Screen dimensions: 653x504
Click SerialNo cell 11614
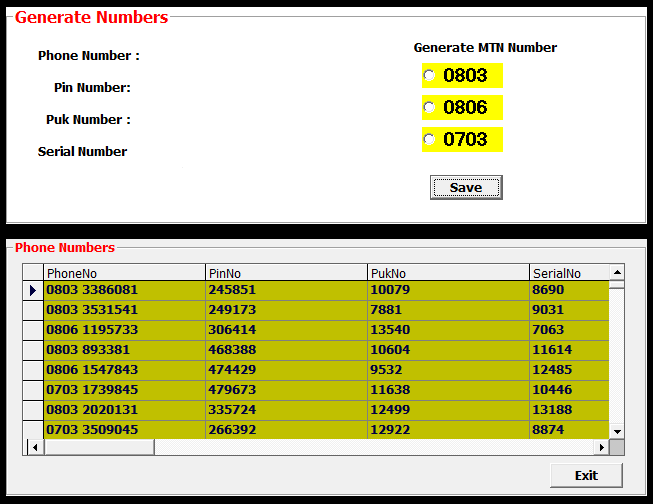tap(569, 350)
